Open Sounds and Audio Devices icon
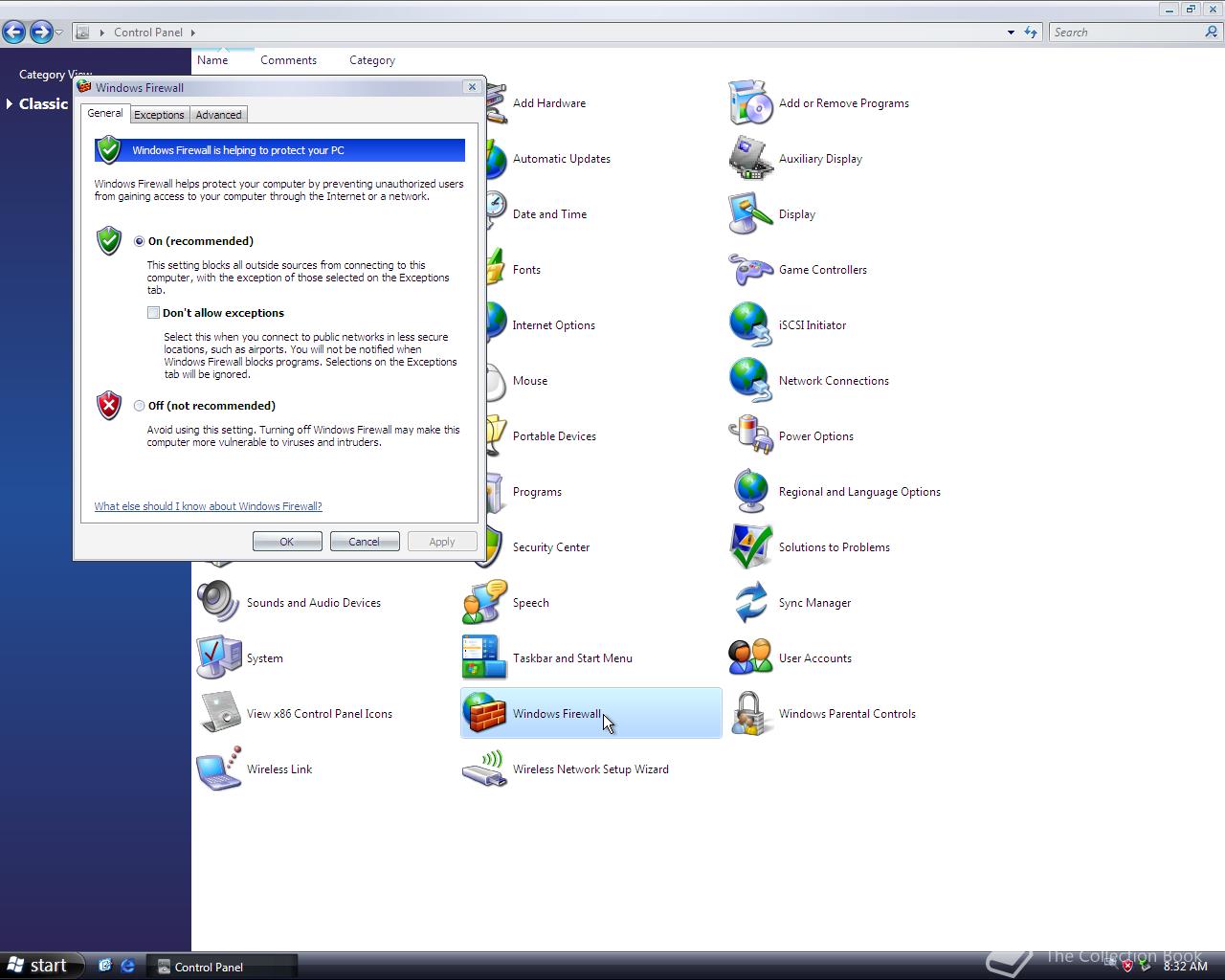The width and height of the screenshot is (1225, 980). pyautogui.click(x=218, y=602)
